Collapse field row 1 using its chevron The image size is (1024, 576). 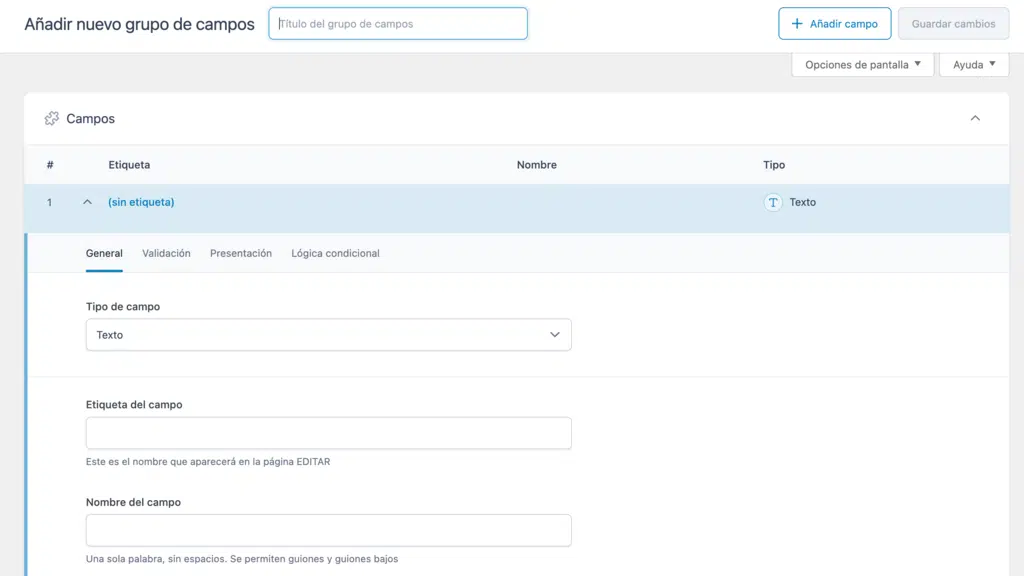[x=87, y=202]
